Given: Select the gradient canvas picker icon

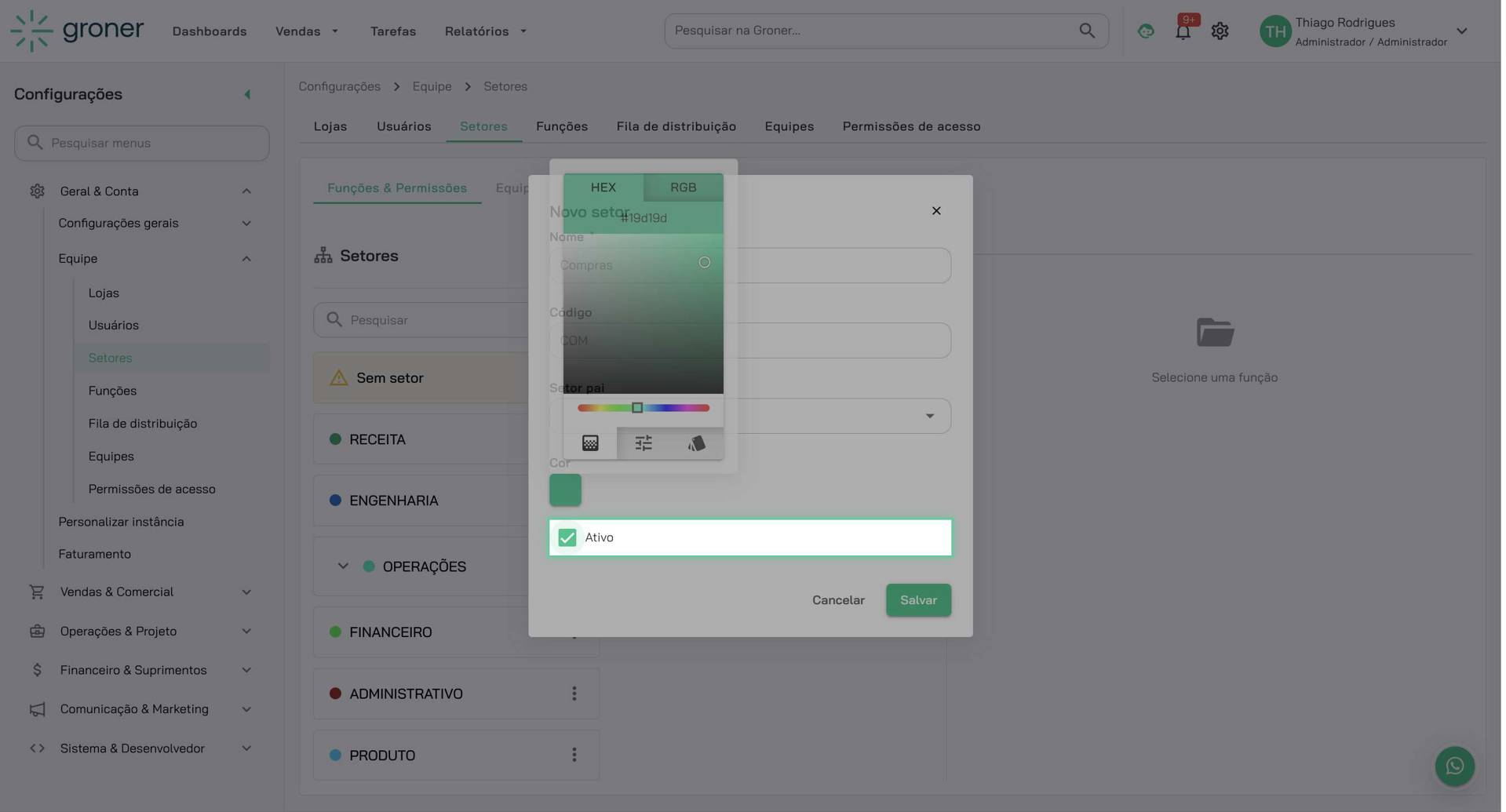Looking at the screenshot, I should [x=590, y=444].
